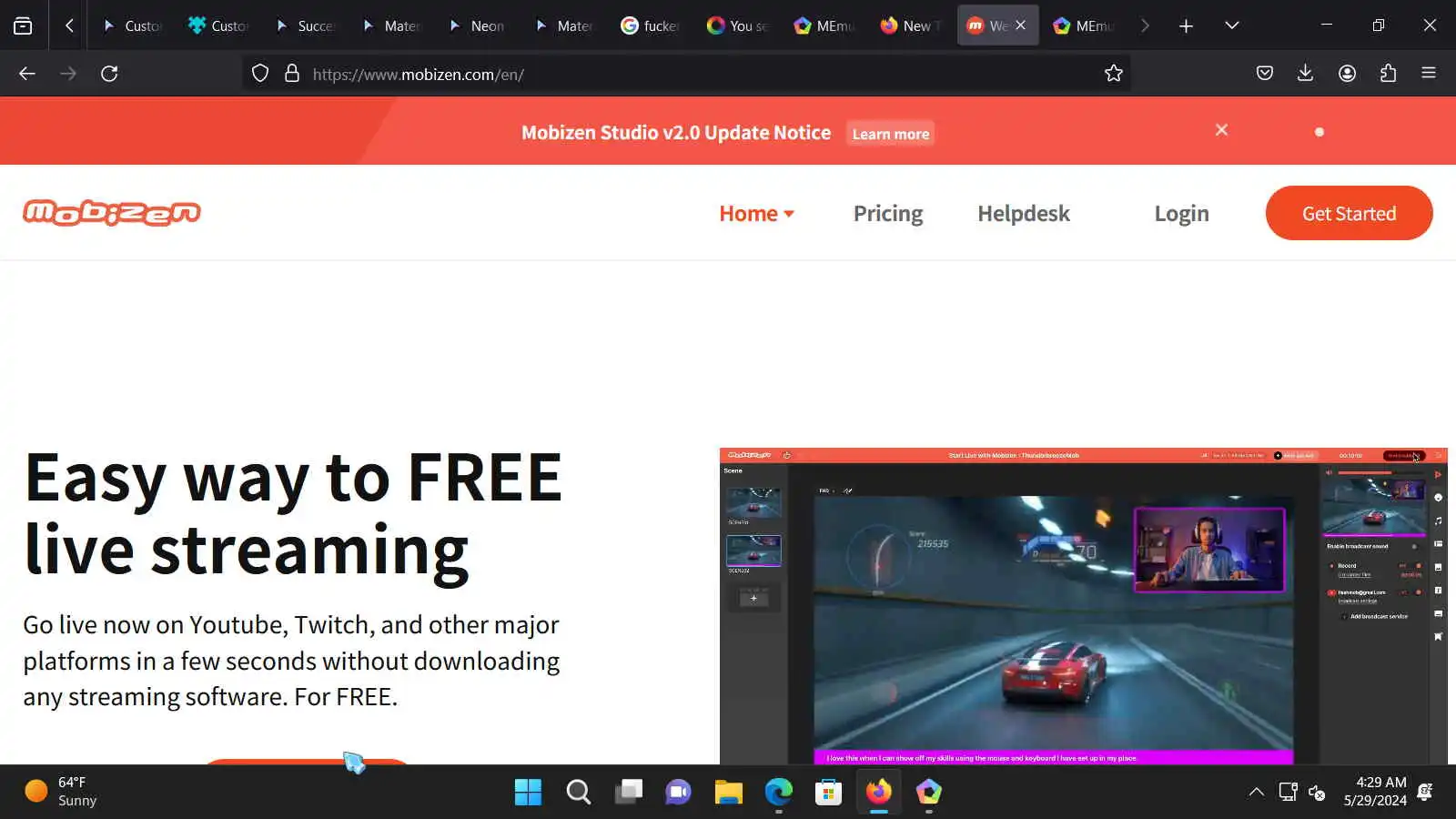Reload the current Mobizen page
1456x819 pixels.
click(109, 74)
